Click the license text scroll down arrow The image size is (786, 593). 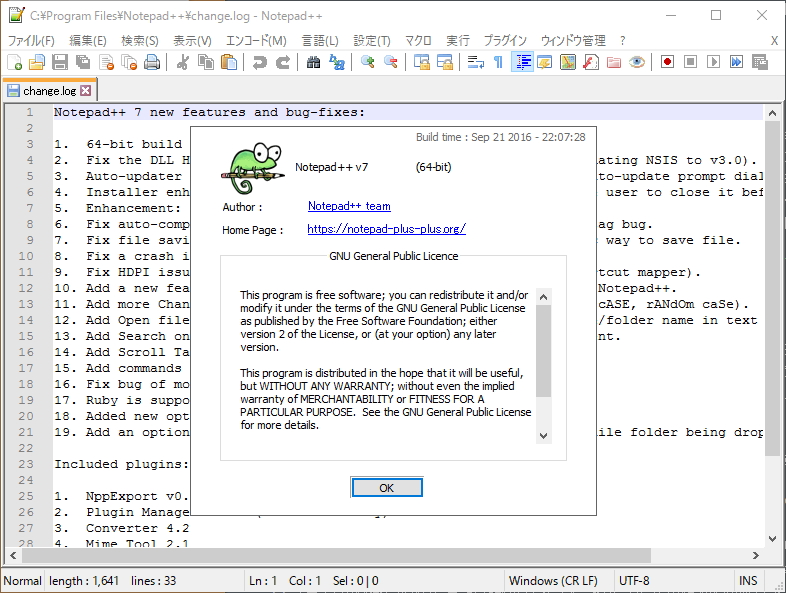[x=543, y=436]
